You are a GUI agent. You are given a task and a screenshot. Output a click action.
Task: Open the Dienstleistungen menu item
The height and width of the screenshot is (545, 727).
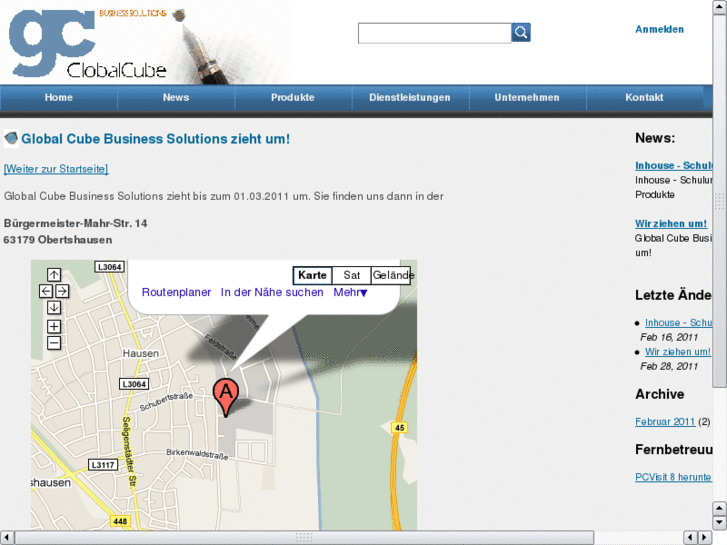tap(410, 97)
